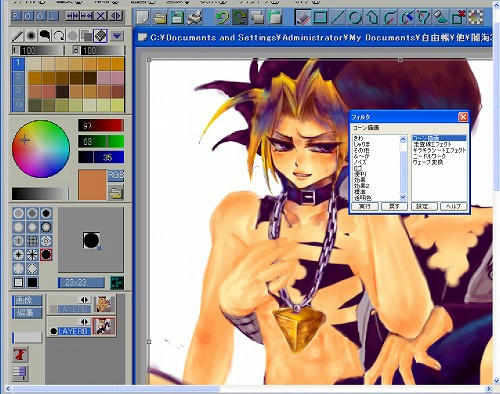Click the 戻す button in the filter dialog
500x394 pixels.
(394, 206)
